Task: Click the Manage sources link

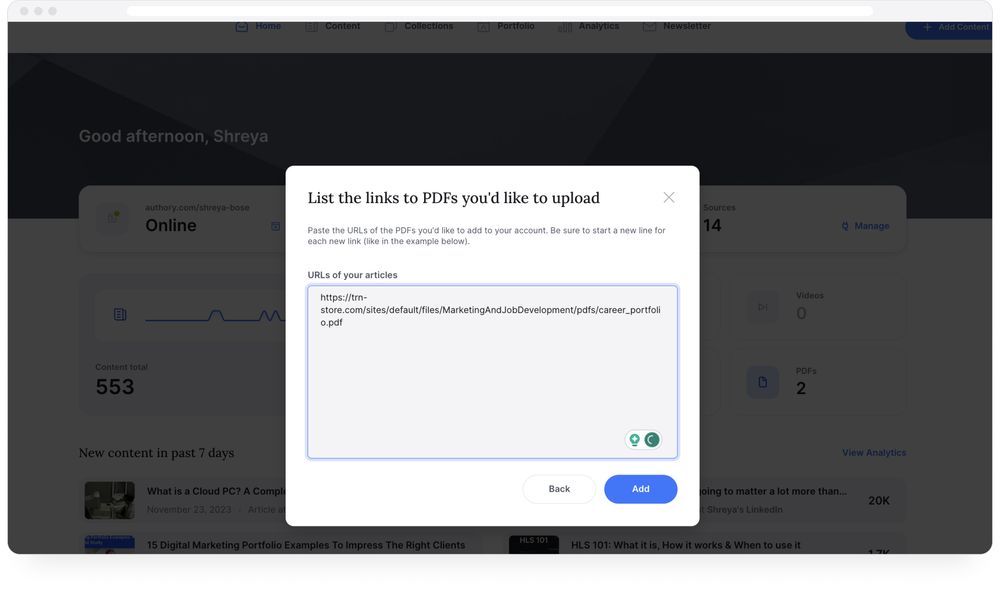Action: coord(866,226)
